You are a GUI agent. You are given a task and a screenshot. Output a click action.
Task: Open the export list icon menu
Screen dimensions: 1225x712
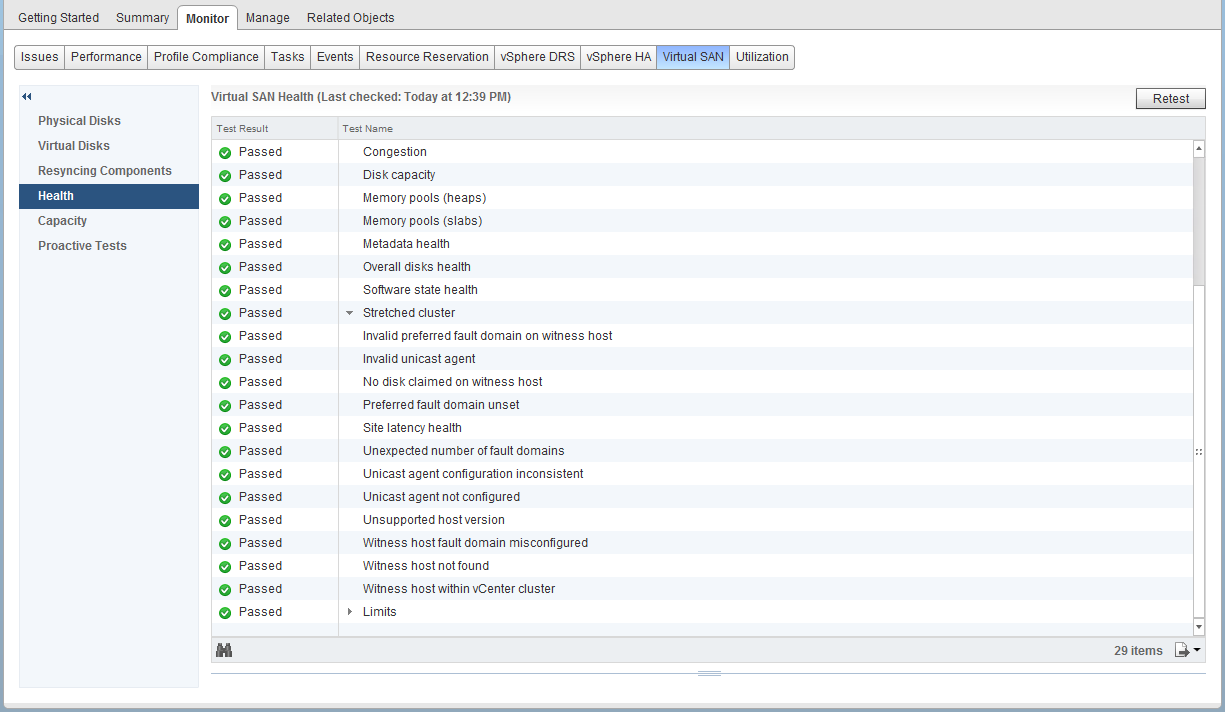[x=1187, y=650]
